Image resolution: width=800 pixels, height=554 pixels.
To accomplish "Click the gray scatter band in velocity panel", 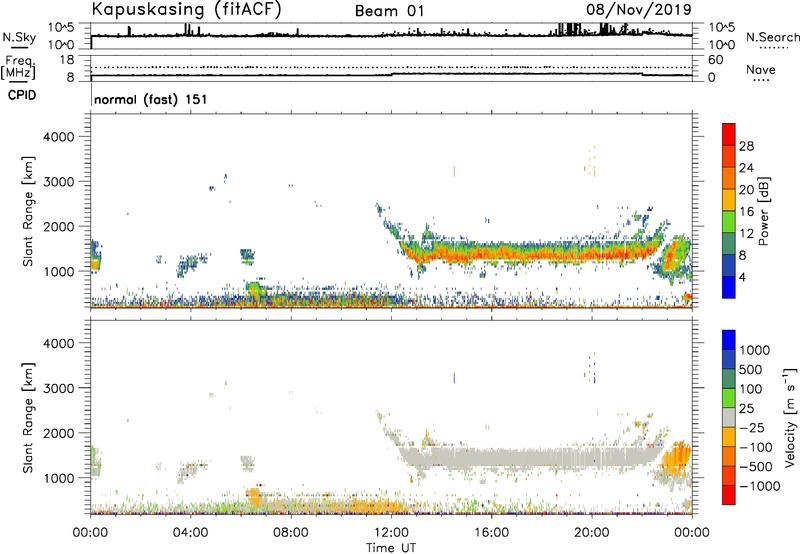I will [x=531, y=457].
